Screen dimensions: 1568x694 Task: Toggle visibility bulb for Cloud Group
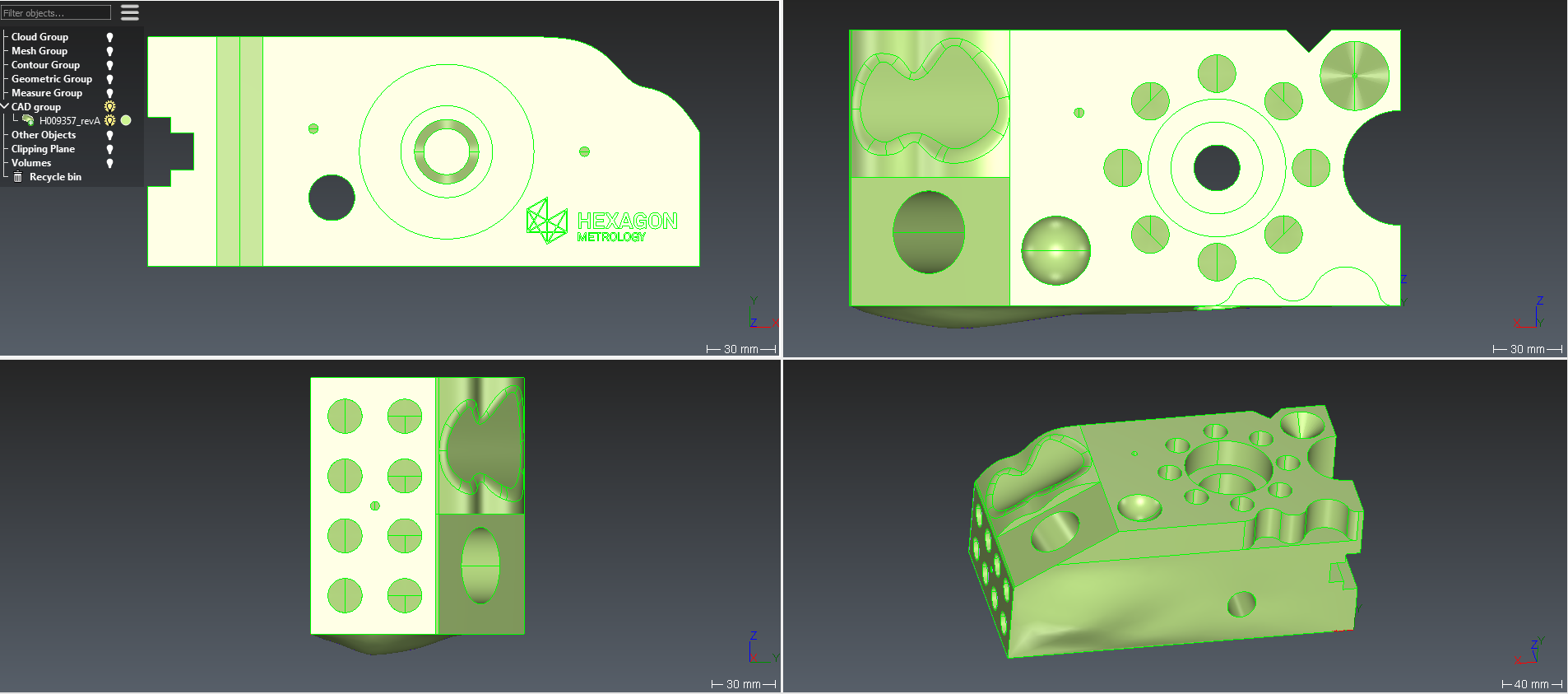(109, 37)
